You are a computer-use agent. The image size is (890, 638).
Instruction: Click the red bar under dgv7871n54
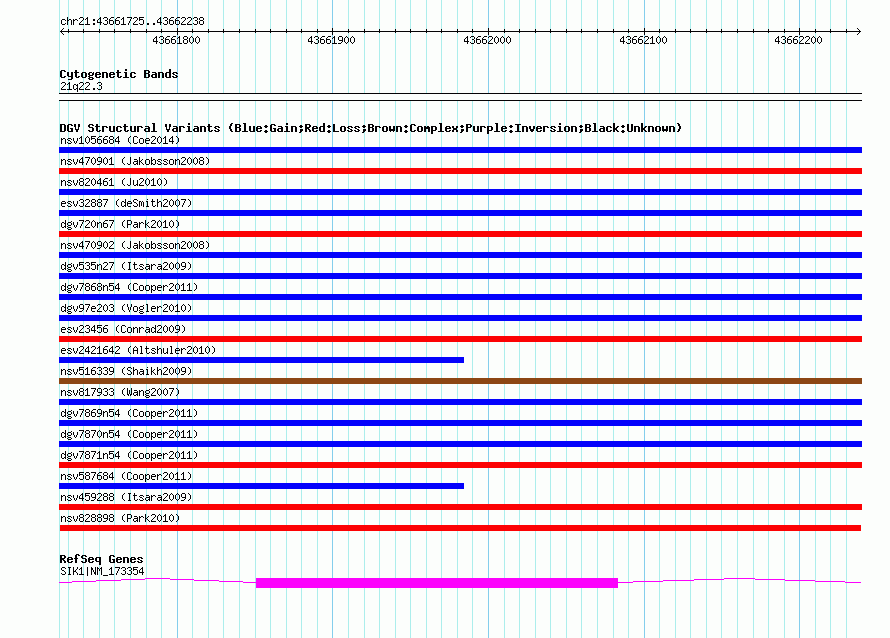460,465
